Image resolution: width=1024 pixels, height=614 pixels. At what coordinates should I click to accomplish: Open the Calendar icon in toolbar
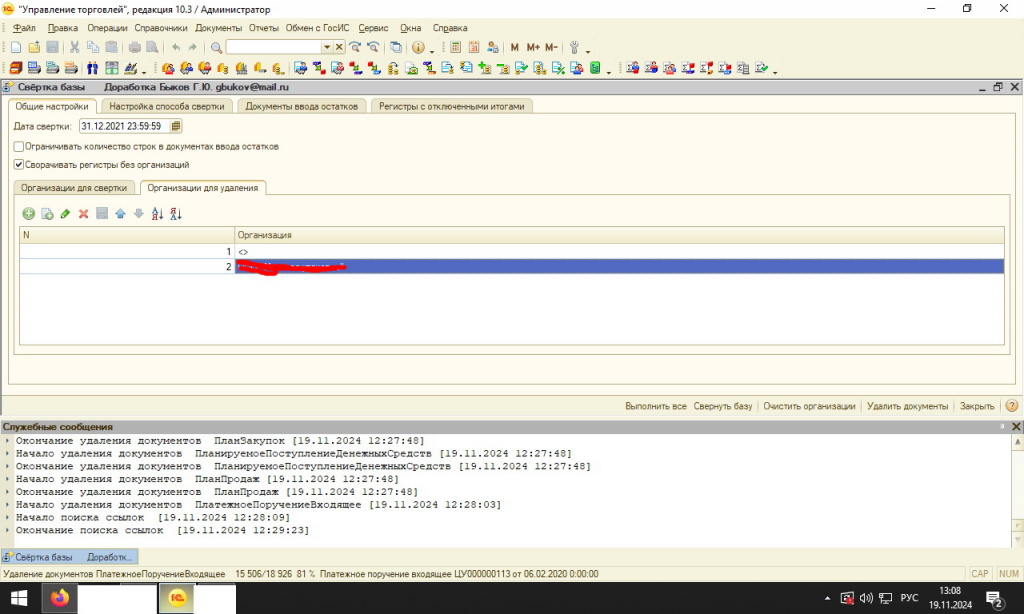click(x=474, y=48)
